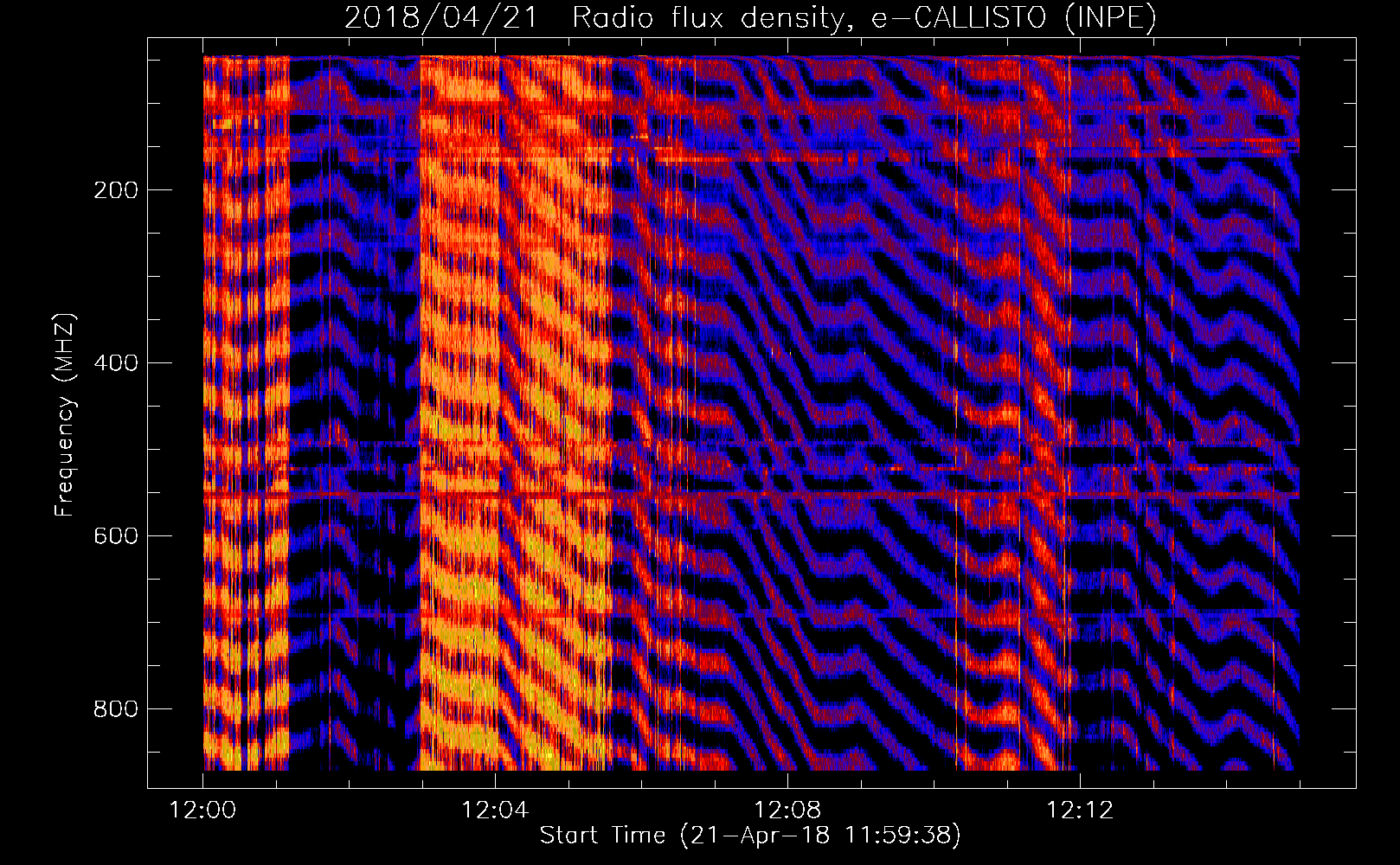This screenshot has width=1400, height=865.
Task: Click the 12:12 time tick label
Action: [1080, 811]
